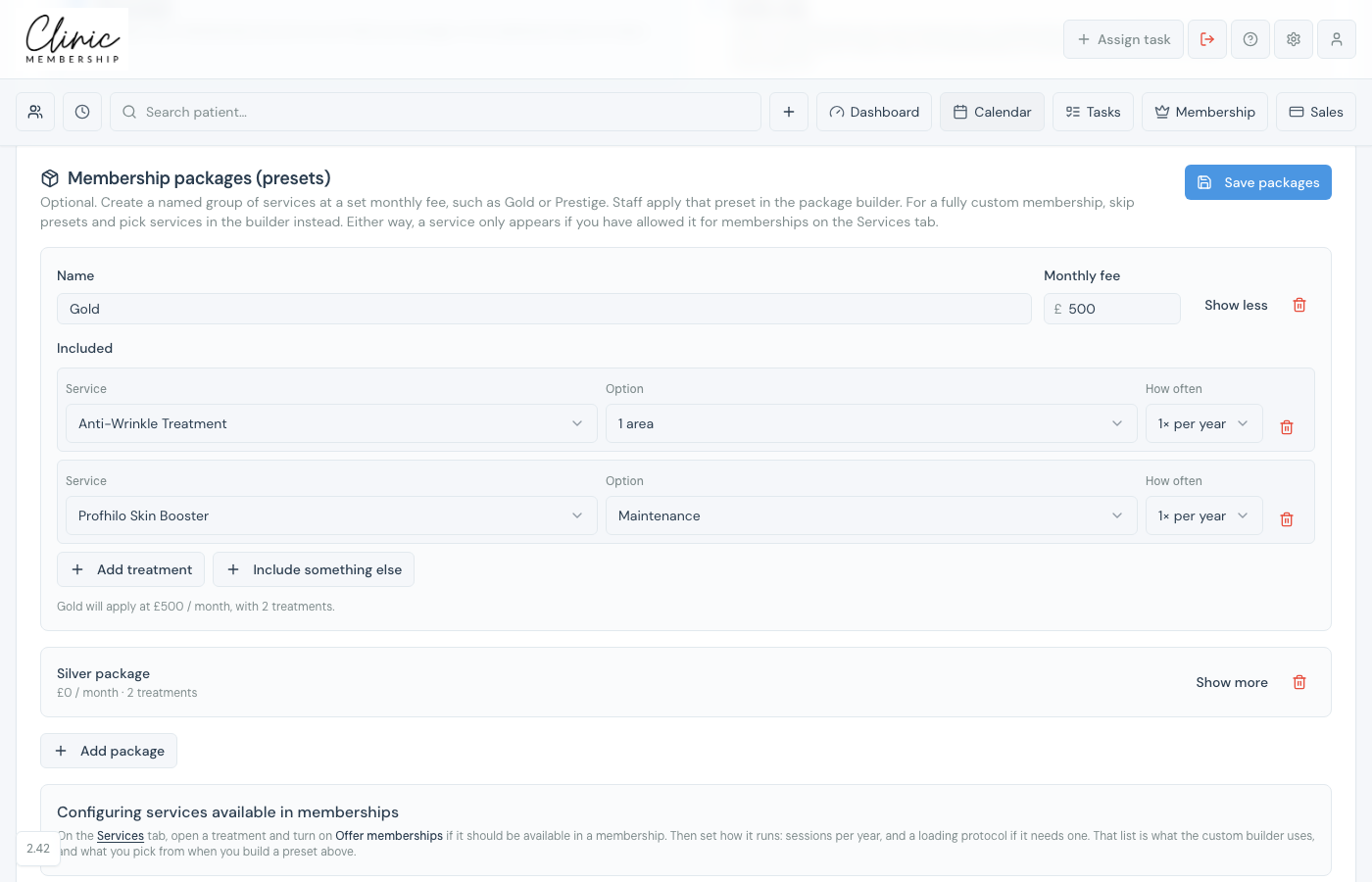Open help via question mark icon
1372x882 pixels.
1250,39
